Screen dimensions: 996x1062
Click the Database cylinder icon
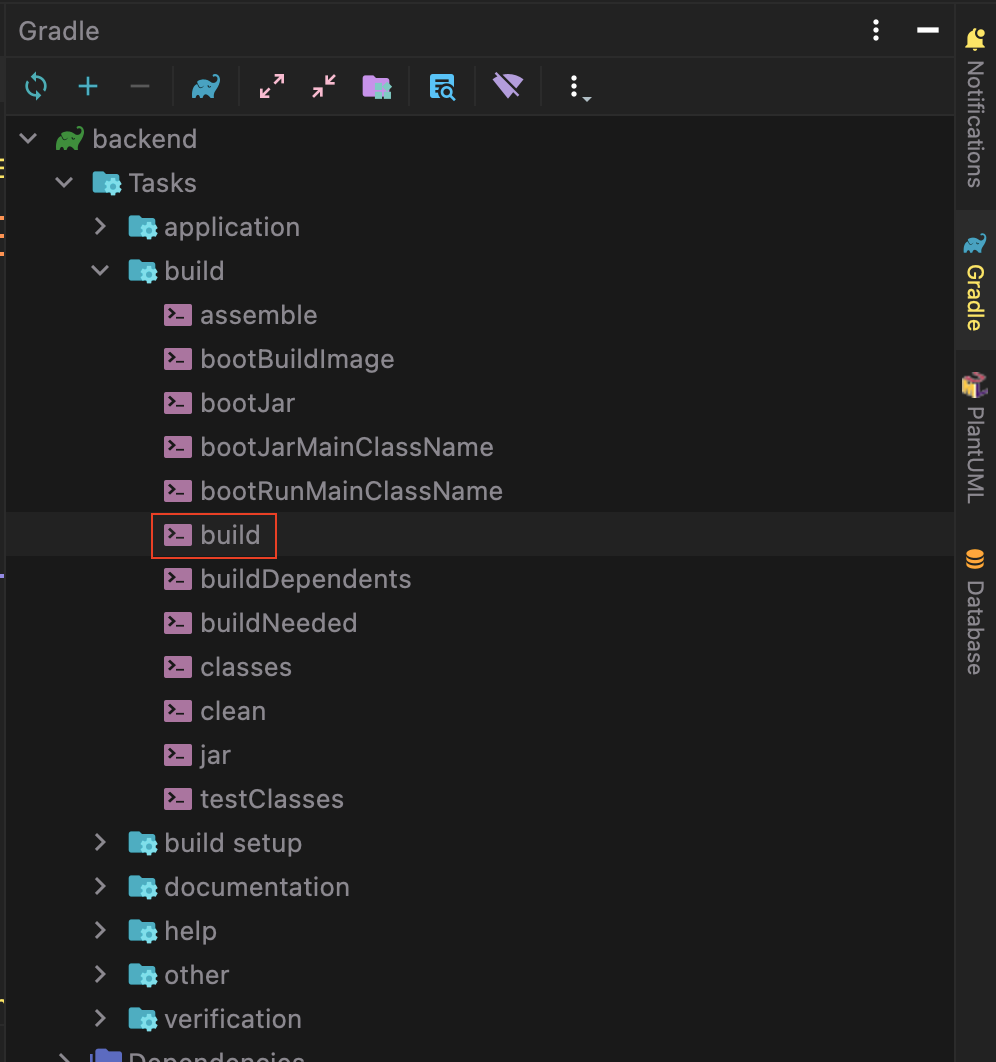tap(974, 559)
